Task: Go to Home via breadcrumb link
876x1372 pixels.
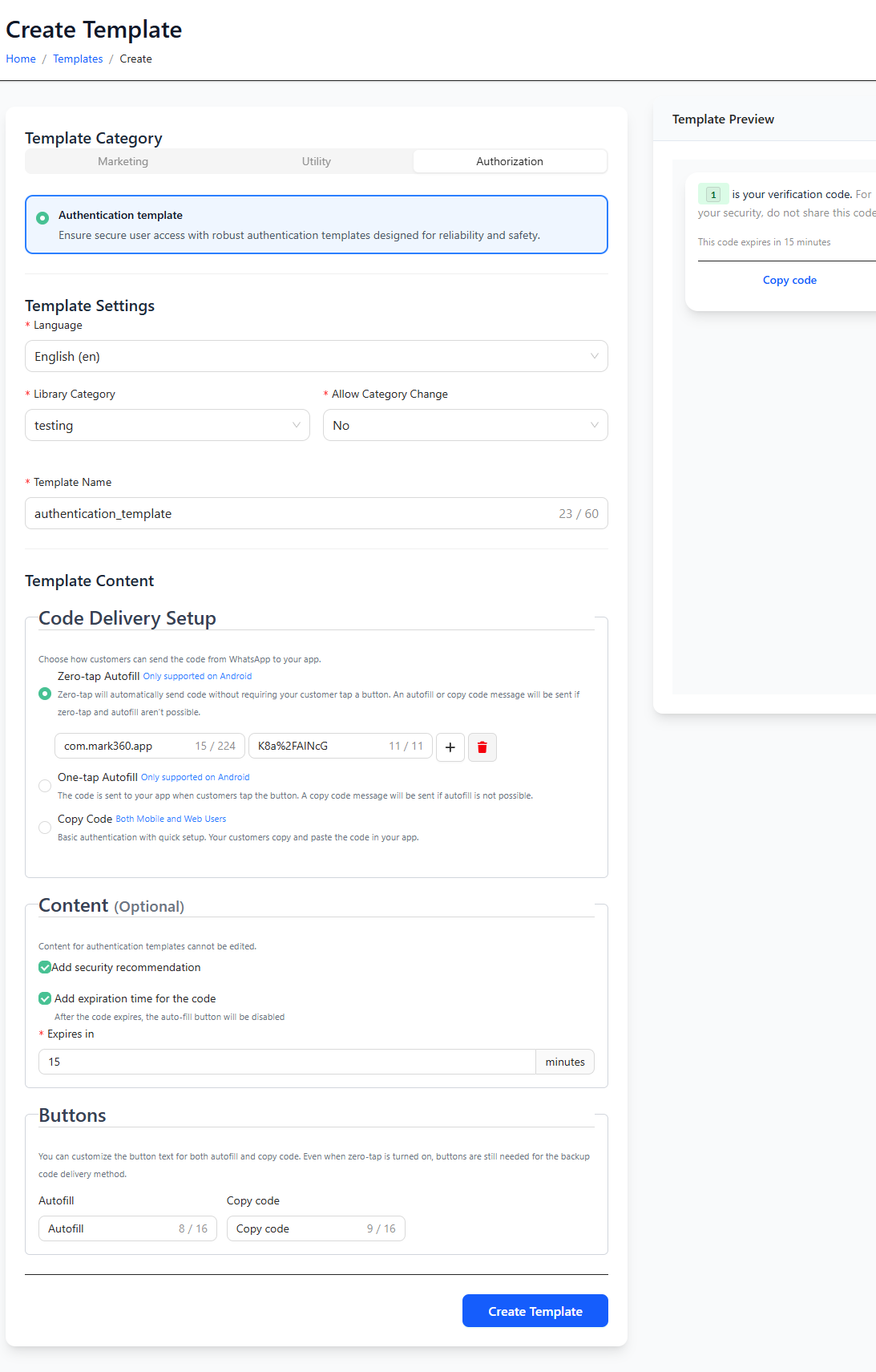Action: [21, 59]
